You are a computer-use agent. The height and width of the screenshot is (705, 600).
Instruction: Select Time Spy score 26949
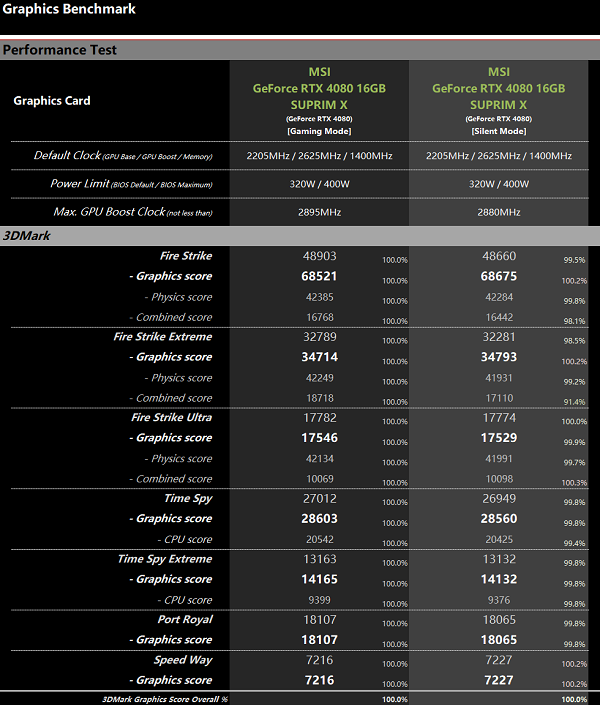[x=499, y=499]
